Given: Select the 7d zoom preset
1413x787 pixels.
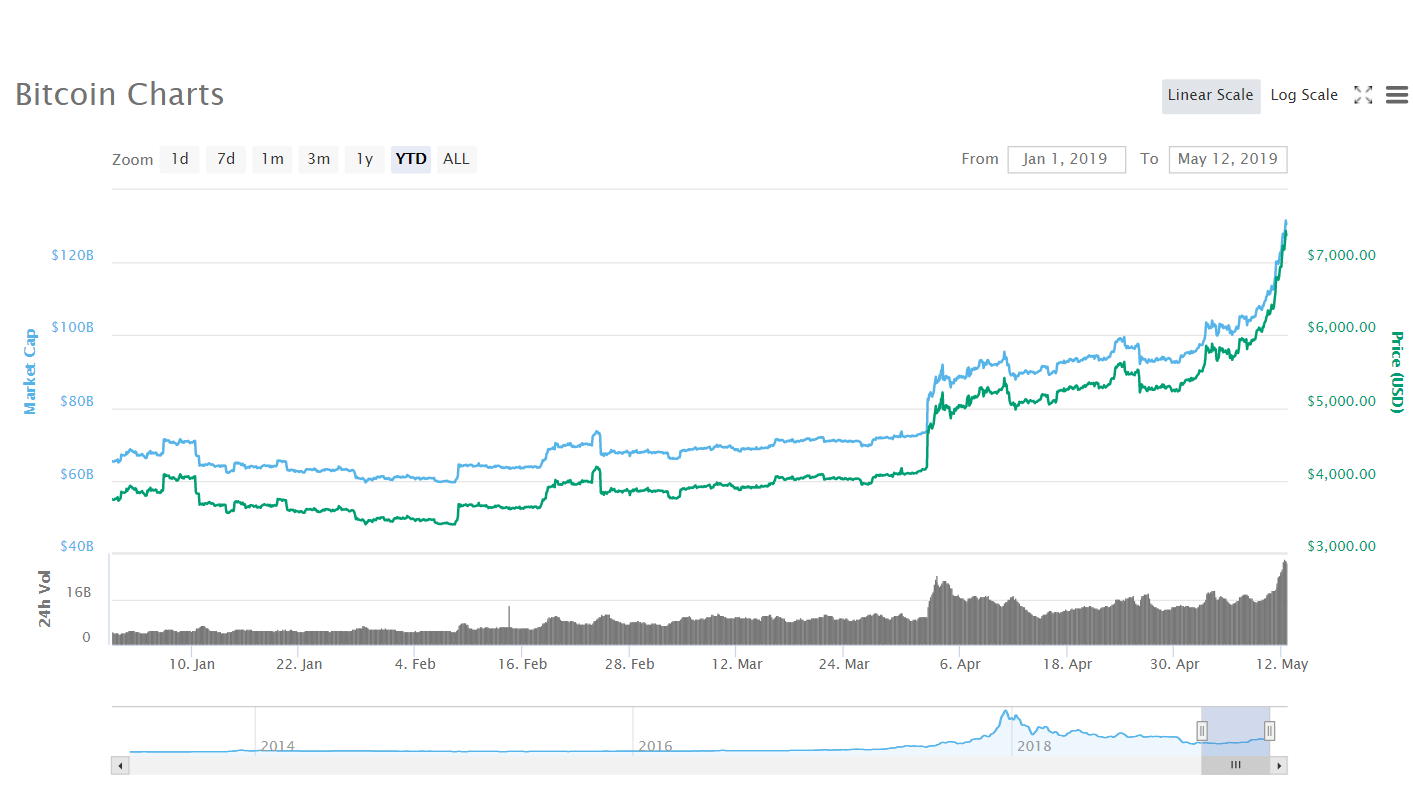Looking at the screenshot, I should click(x=225, y=158).
